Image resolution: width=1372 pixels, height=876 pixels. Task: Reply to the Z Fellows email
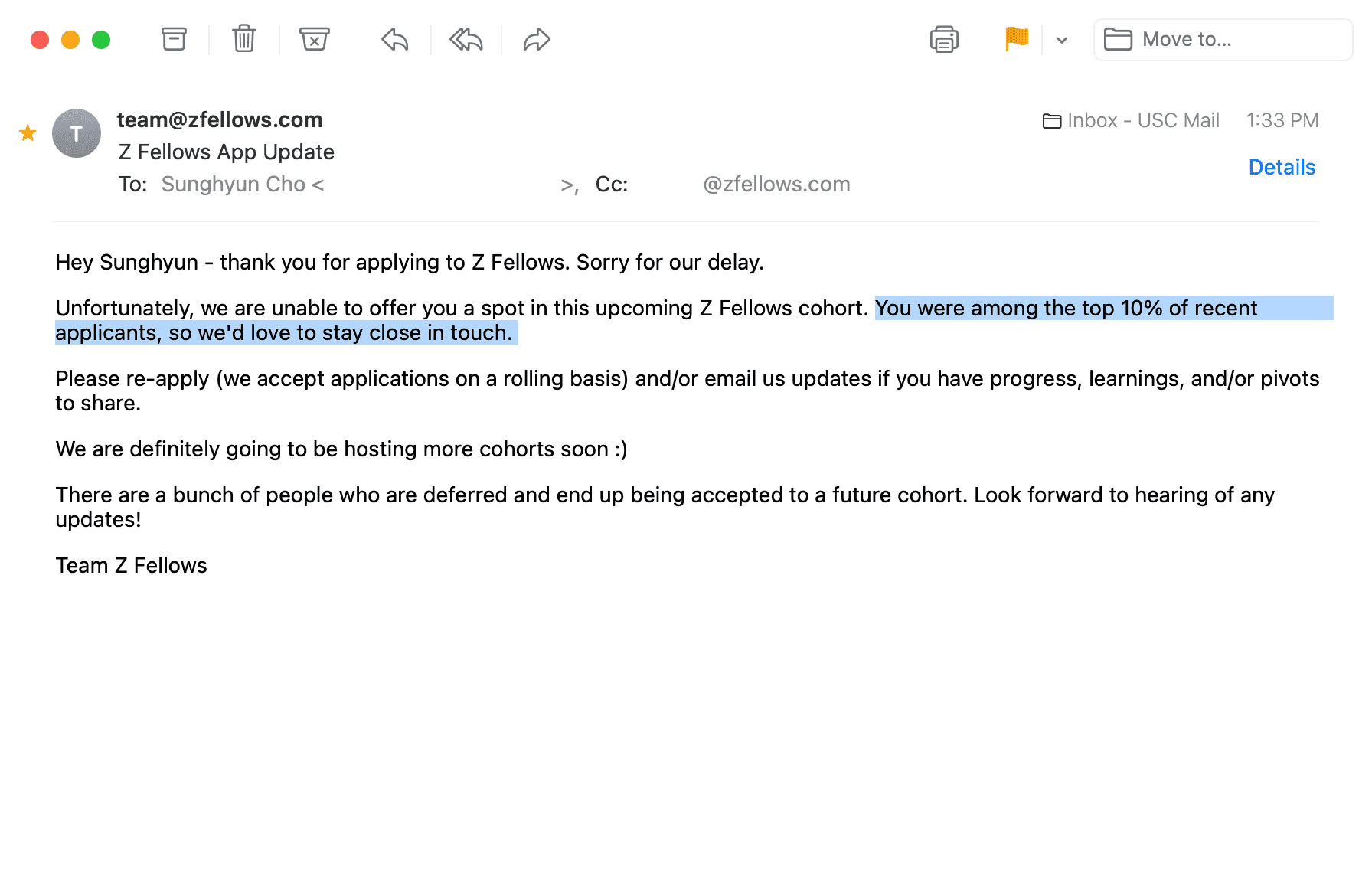point(395,39)
